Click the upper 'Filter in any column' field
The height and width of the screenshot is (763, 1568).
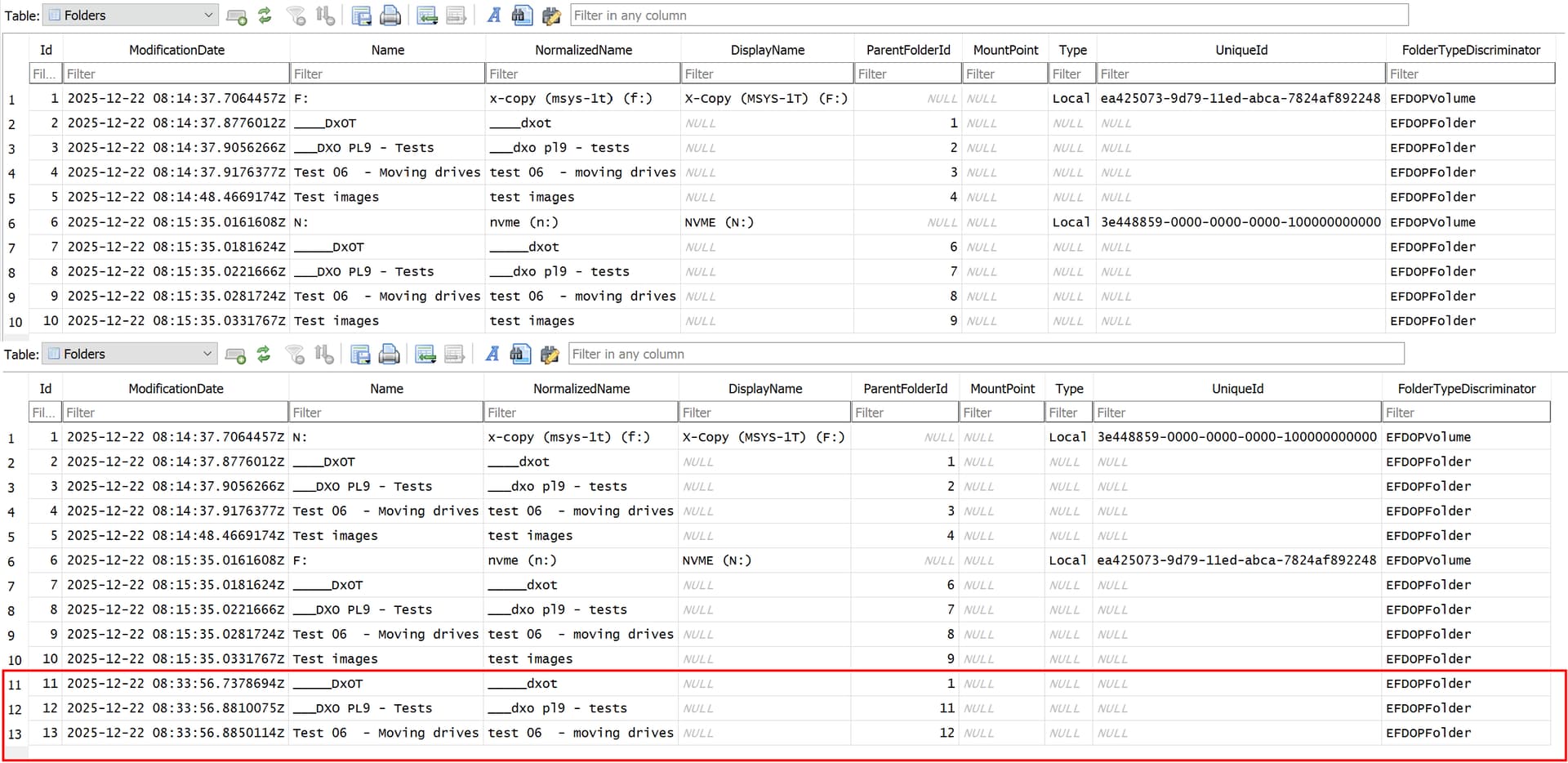tap(988, 16)
